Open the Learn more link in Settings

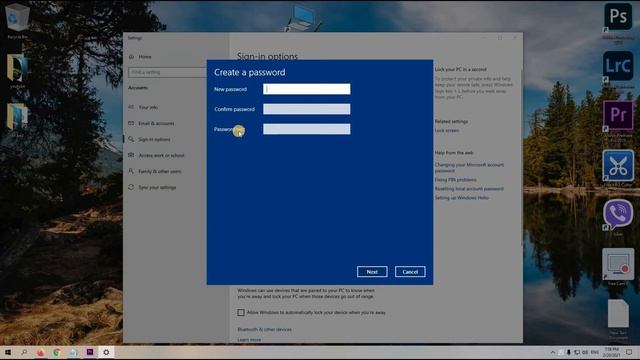click(249, 340)
